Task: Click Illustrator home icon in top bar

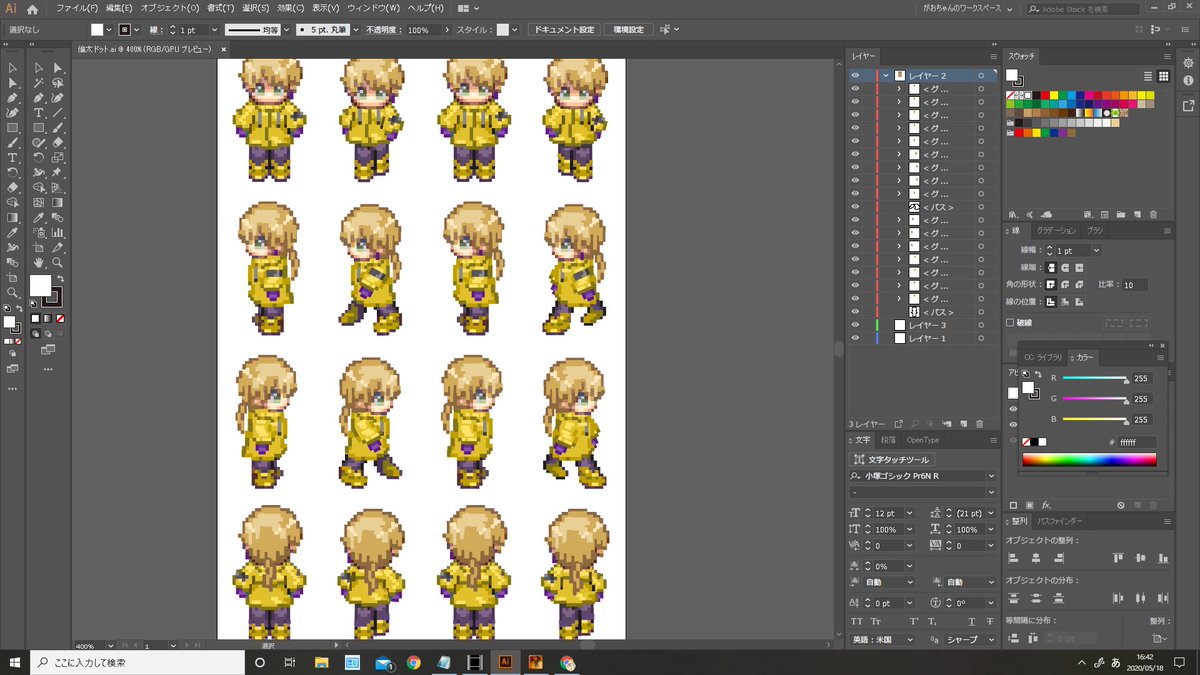Action: coord(32,8)
